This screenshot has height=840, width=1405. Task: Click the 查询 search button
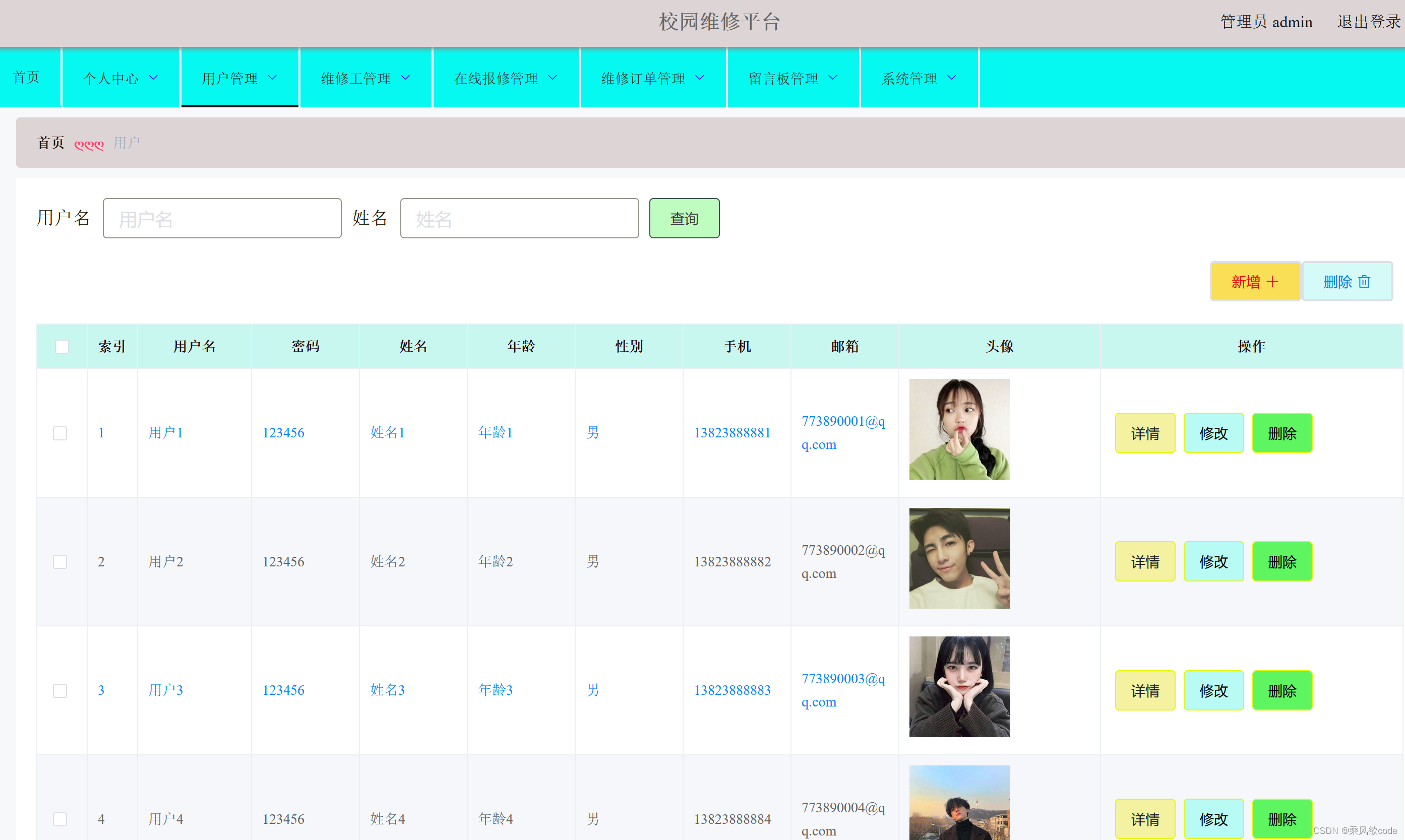(x=684, y=219)
